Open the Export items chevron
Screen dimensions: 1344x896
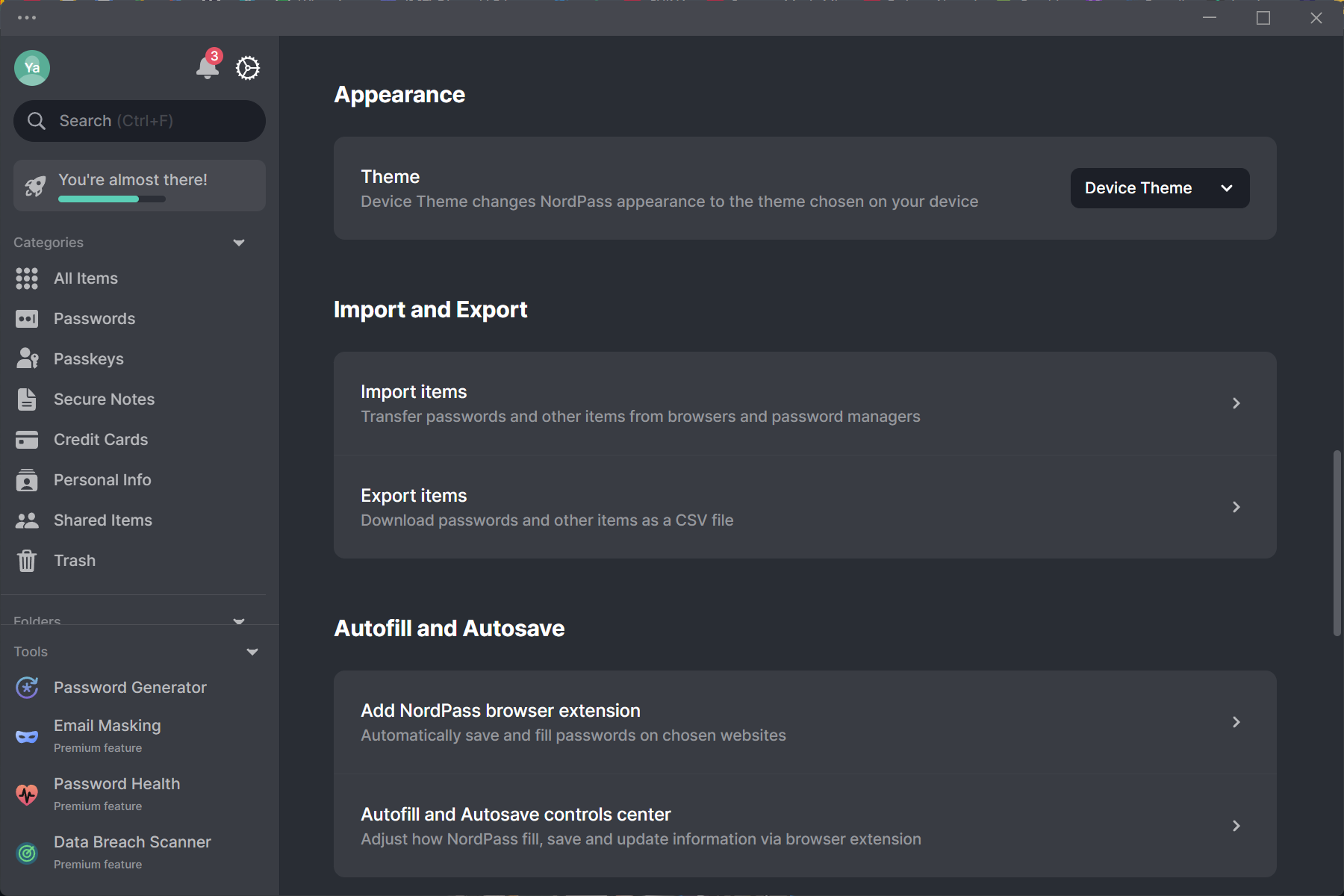tap(1236, 507)
